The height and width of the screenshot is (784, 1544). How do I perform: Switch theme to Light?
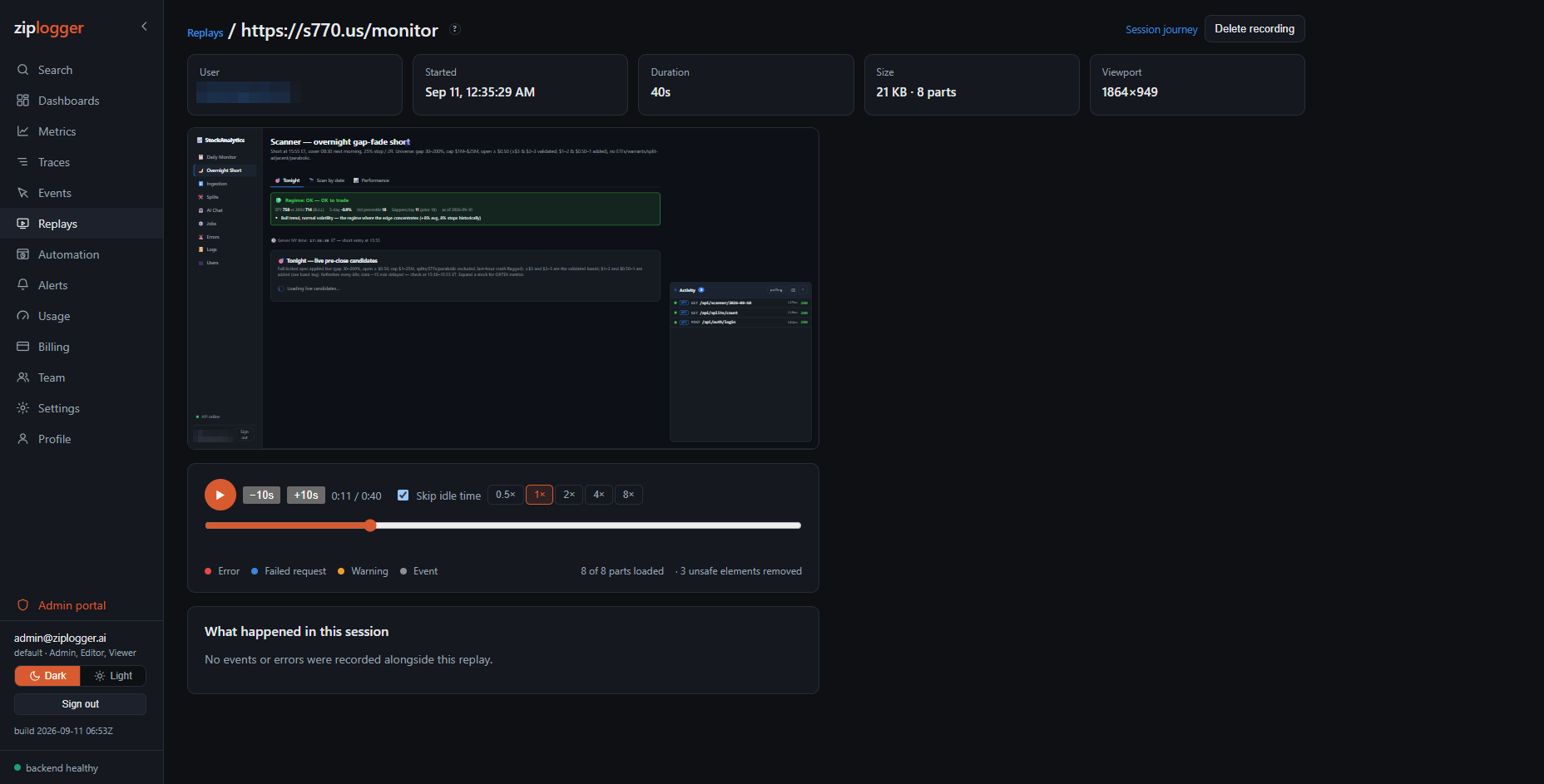tap(113, 676)
